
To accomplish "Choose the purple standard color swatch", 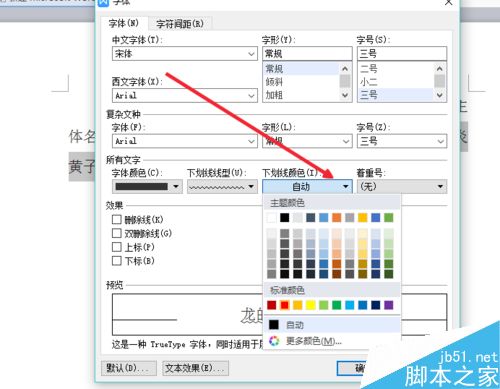I will [389, 305].
